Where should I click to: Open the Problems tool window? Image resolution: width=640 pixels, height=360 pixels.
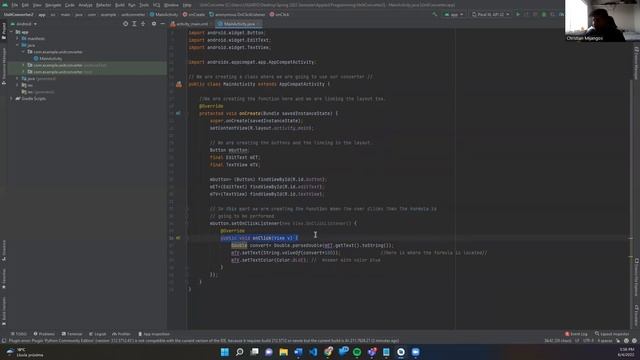tap(44, 334)
